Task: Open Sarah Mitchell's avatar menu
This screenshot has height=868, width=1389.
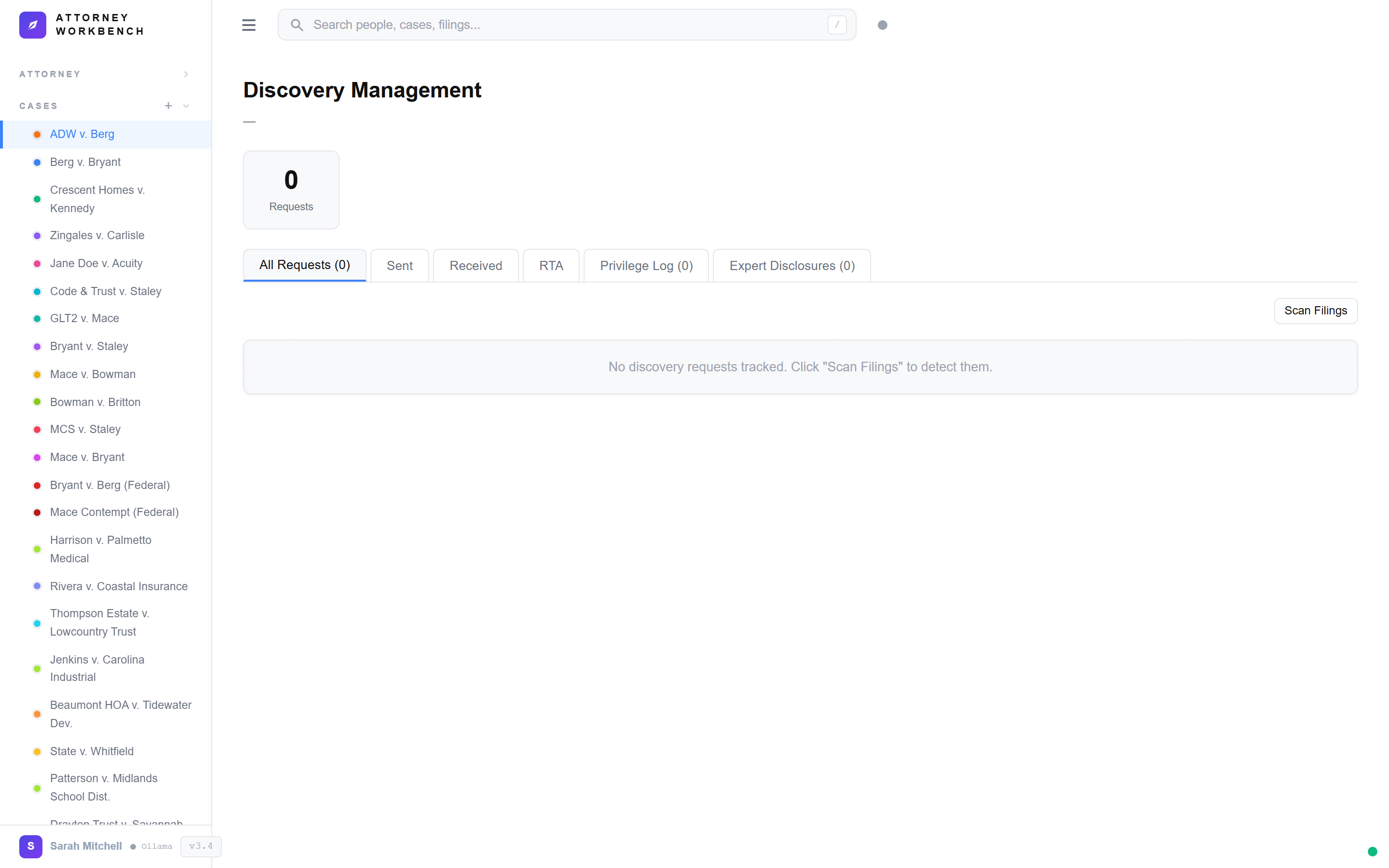Action: pos(31,846)
